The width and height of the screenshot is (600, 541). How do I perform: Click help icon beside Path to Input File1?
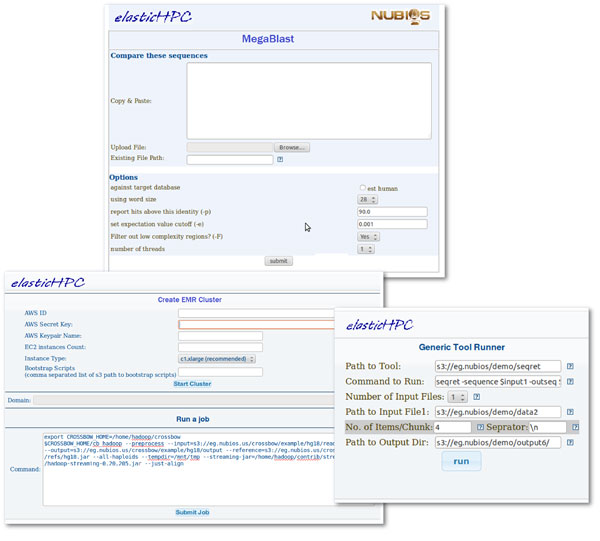(570, 412)
